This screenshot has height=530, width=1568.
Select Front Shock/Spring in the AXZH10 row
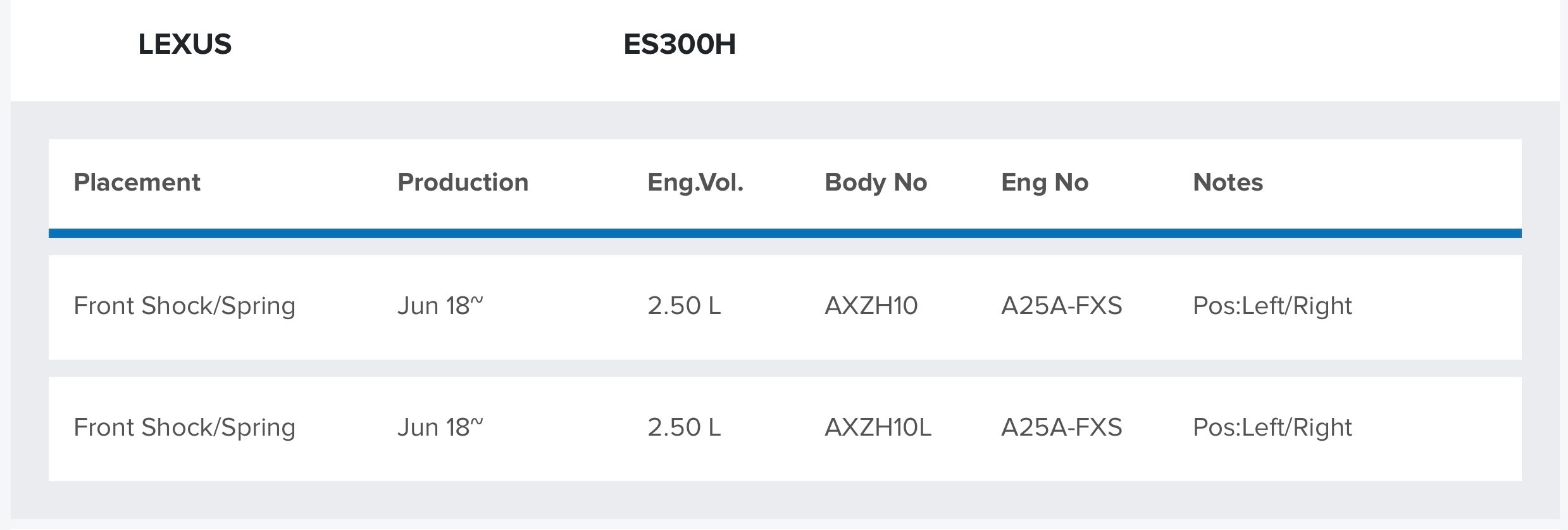click(184, 306)
